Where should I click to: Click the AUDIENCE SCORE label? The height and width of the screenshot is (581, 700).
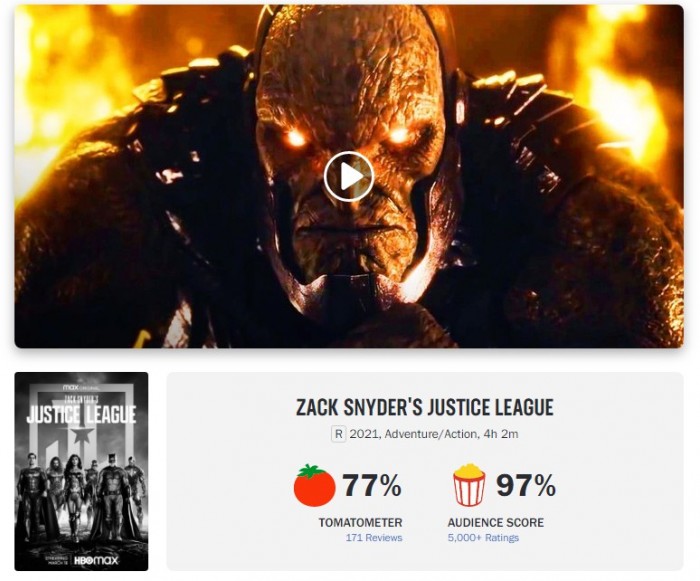[x=496, y=522]
